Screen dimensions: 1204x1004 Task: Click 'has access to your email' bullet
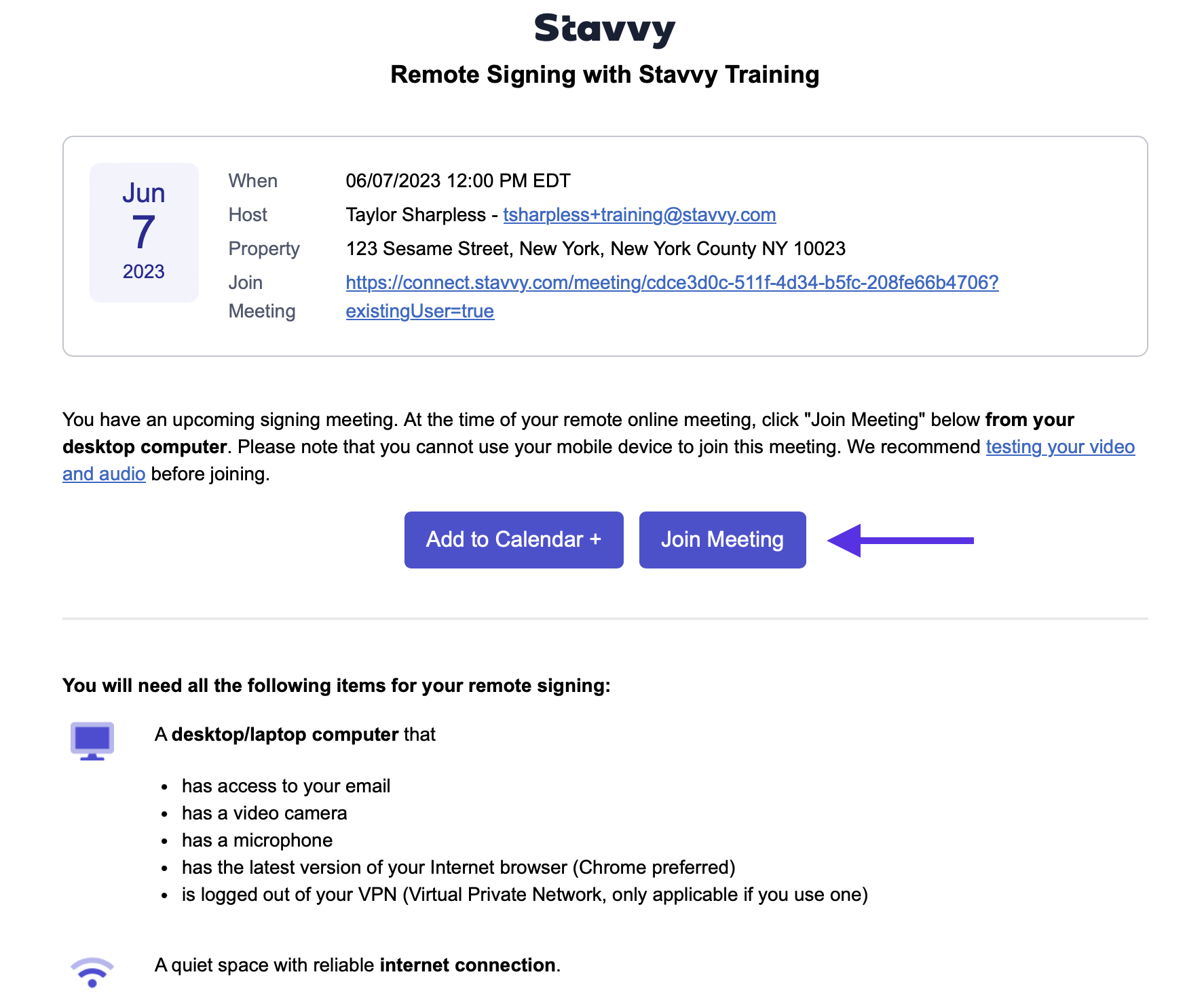coord(286,786)
